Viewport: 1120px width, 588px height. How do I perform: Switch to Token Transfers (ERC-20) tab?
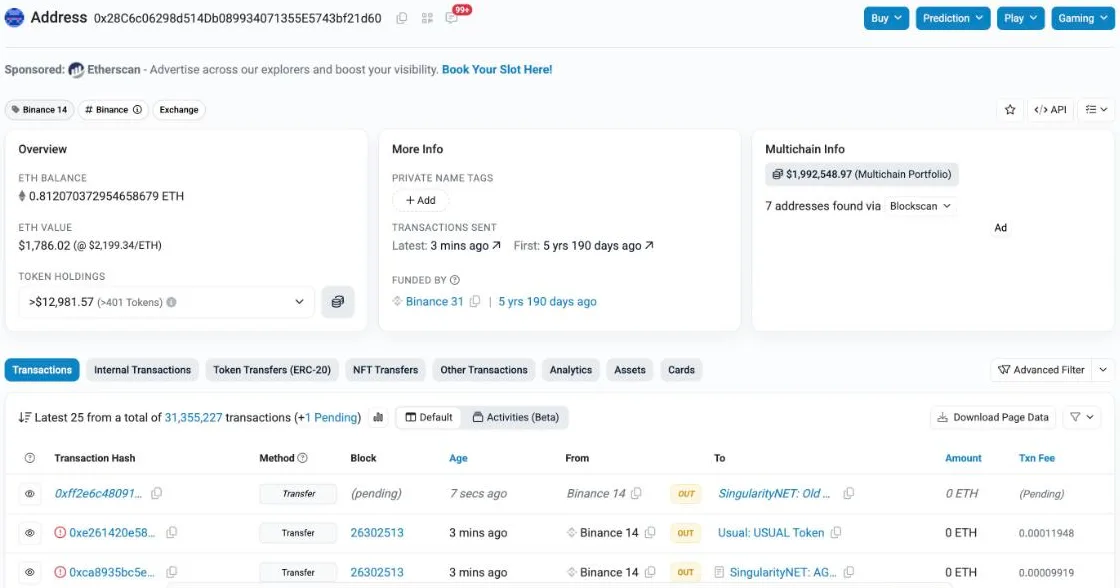(271, 369)
